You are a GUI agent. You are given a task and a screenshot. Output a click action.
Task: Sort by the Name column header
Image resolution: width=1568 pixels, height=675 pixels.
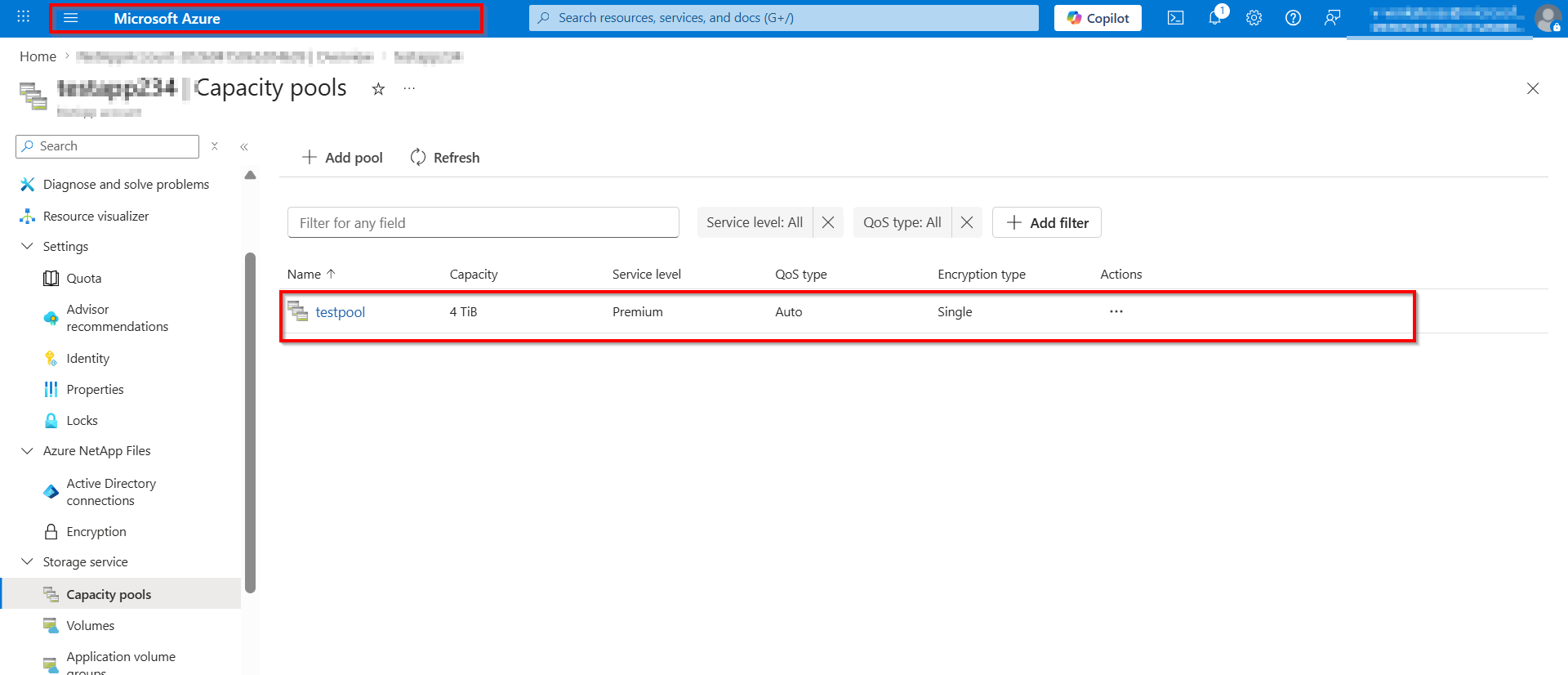tap(311, 275)
